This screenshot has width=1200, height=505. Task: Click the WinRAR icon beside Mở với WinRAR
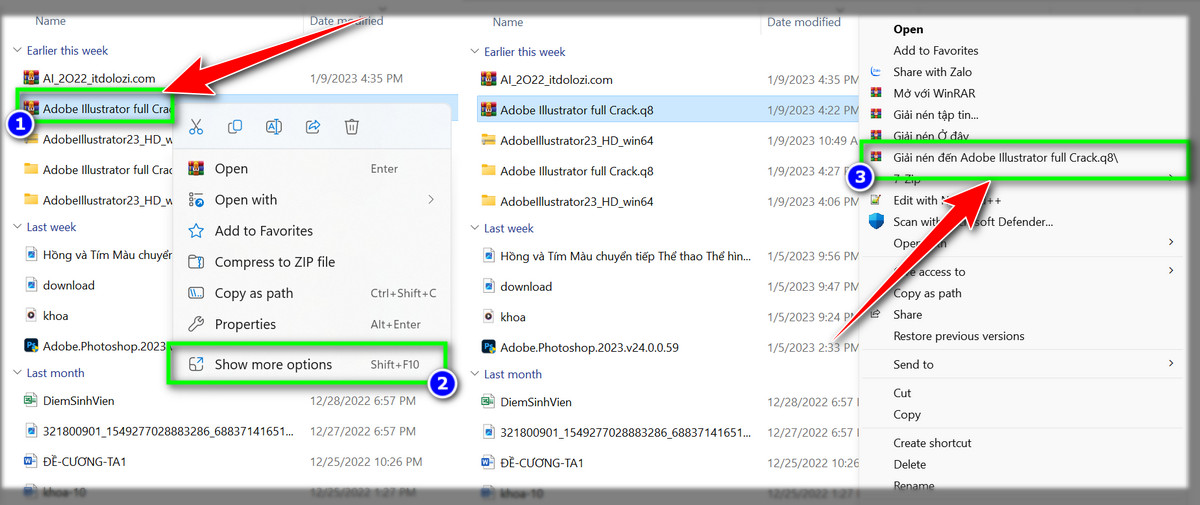pos(876,93)
